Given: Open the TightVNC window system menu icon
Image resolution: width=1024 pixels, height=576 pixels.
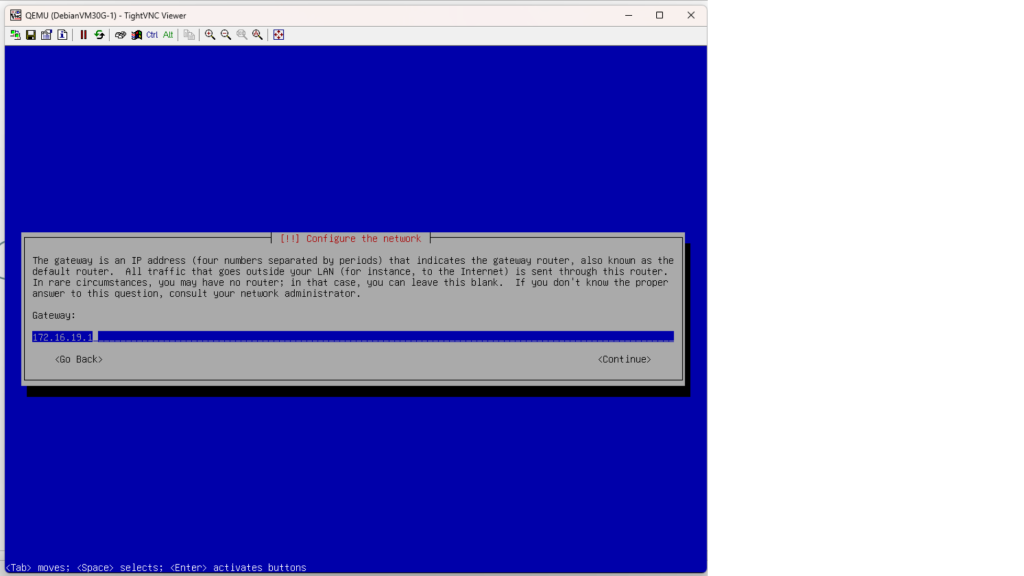Looking at the screenshot, I should point(15,15).
